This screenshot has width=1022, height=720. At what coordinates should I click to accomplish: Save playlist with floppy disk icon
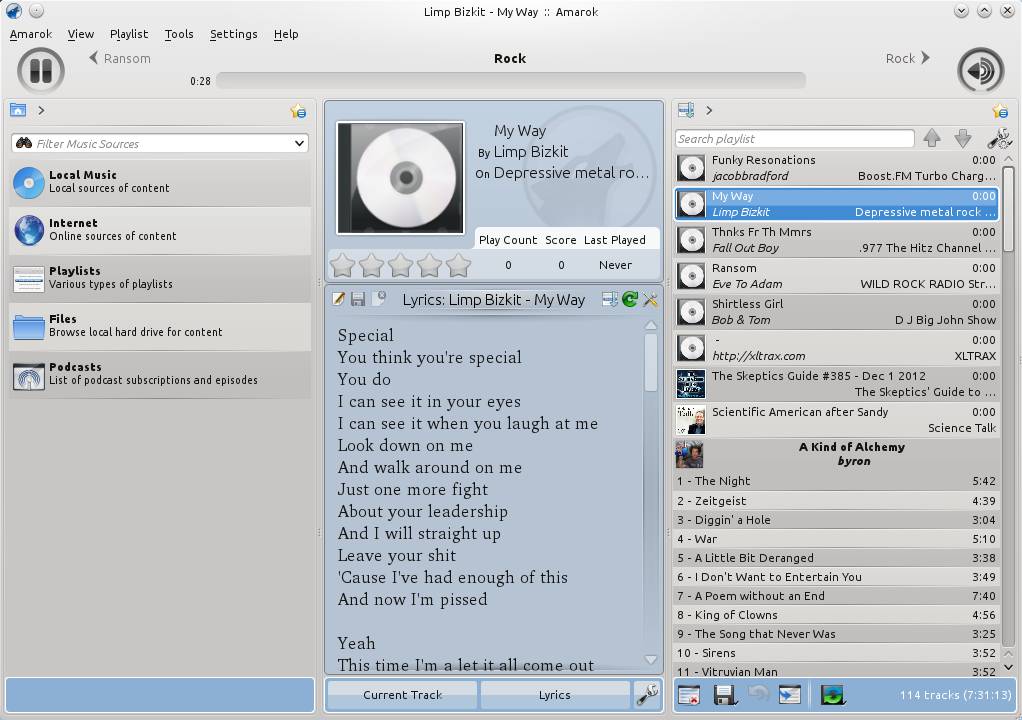coord(724,695)
